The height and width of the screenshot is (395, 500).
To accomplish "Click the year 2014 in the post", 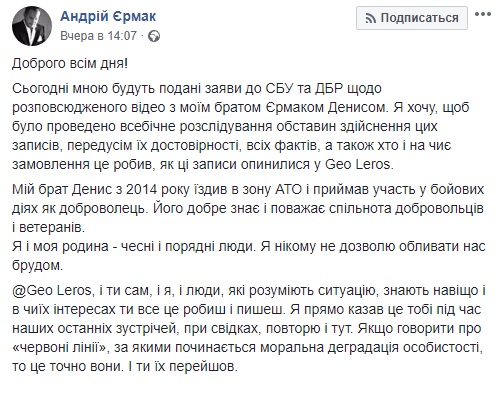I will [x=142, y=190].
